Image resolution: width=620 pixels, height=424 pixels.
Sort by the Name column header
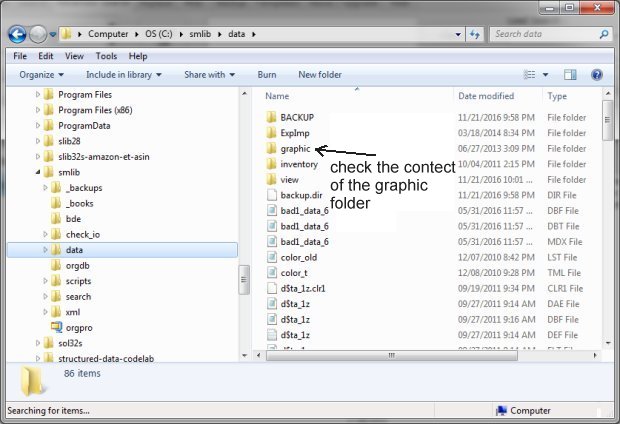(277, 96)
